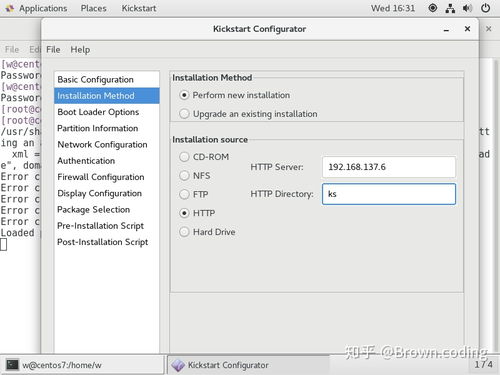
Task: Open the accessibility icon in top bar
Action: click(x=432, y=8)
